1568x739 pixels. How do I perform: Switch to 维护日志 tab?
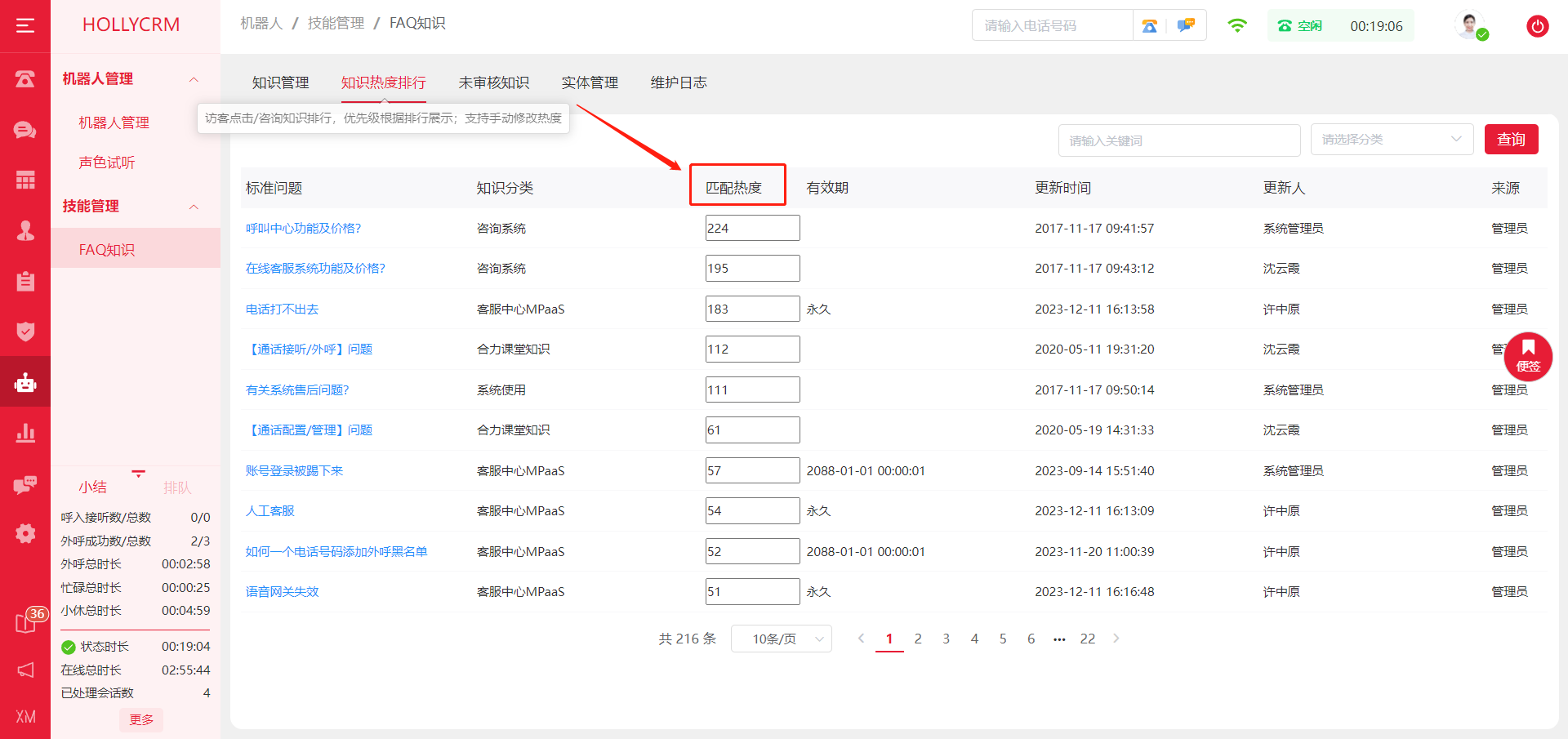(x=679, y=82)
